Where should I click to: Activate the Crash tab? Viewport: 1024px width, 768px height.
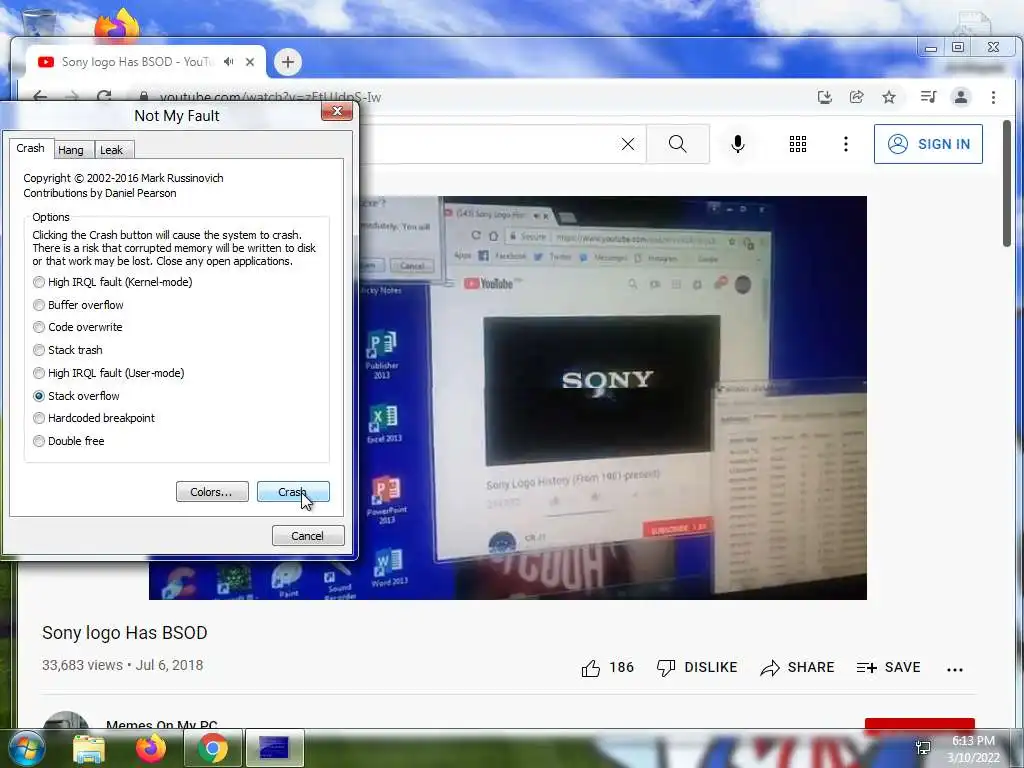[31, 148]
